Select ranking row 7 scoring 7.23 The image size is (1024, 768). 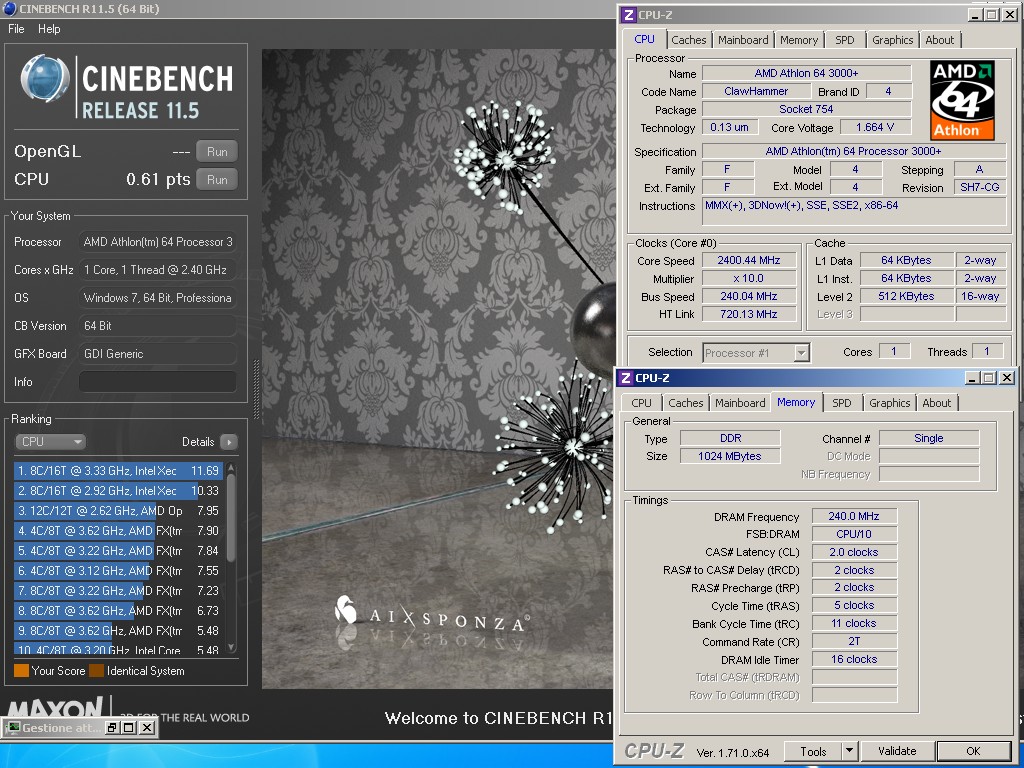[x=118, y=590]
